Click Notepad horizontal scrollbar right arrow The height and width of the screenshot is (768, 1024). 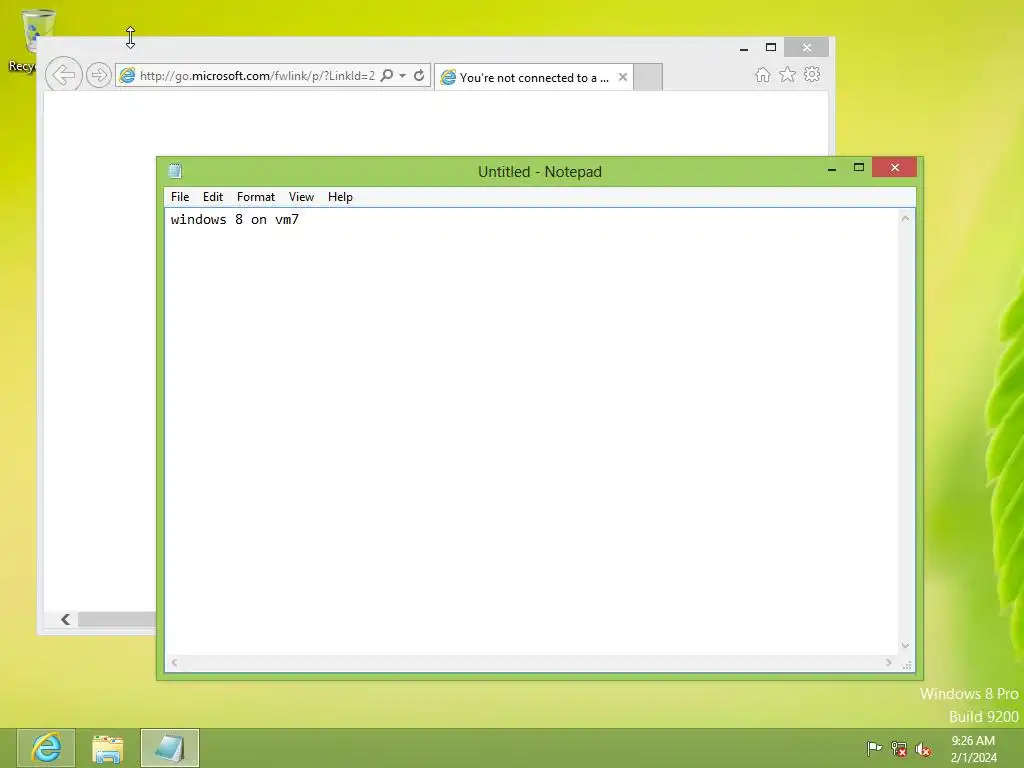click(888, 663)
